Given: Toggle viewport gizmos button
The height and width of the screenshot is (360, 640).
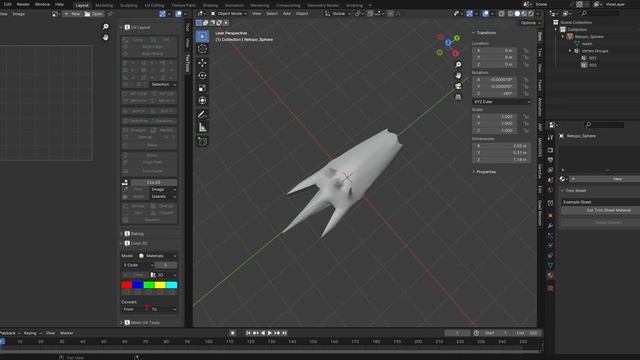Looking at the screenshot, I should coord(470,13).
